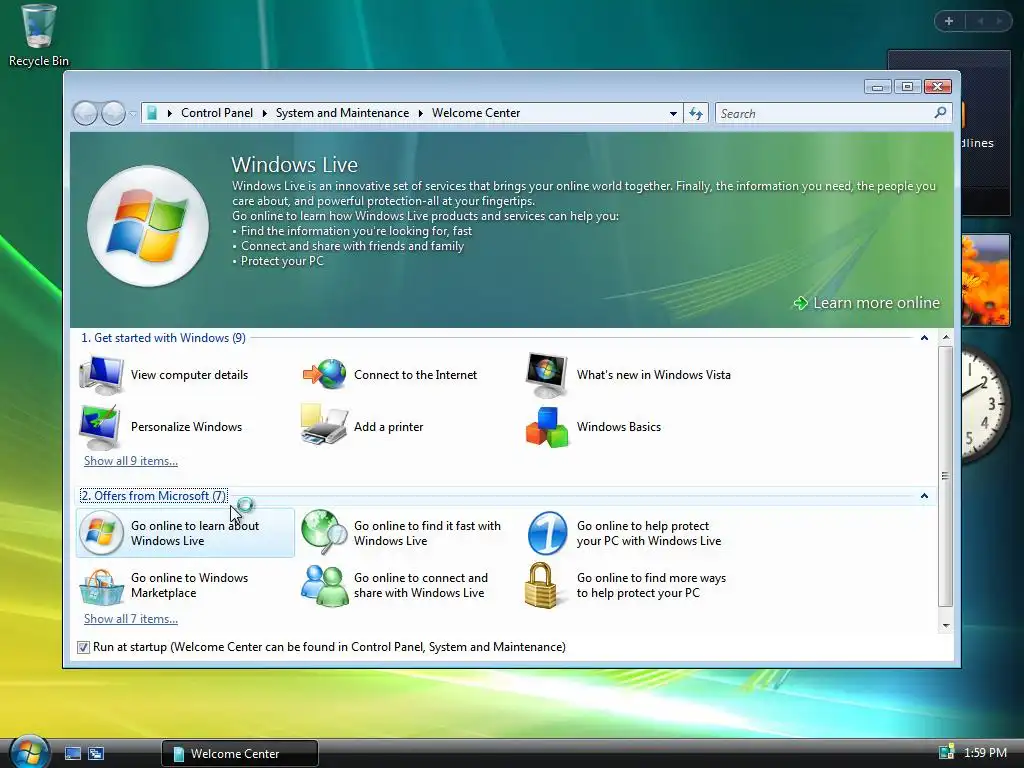
Task: Click the analog clock gadget in the sidebar
Action: pos(985,405)
